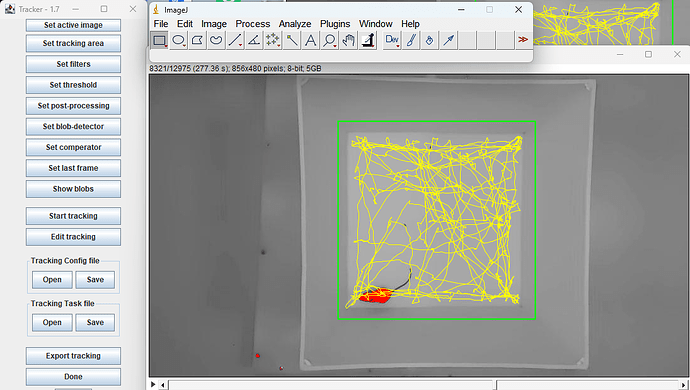Click the Export tracking button

pos(73,356)
